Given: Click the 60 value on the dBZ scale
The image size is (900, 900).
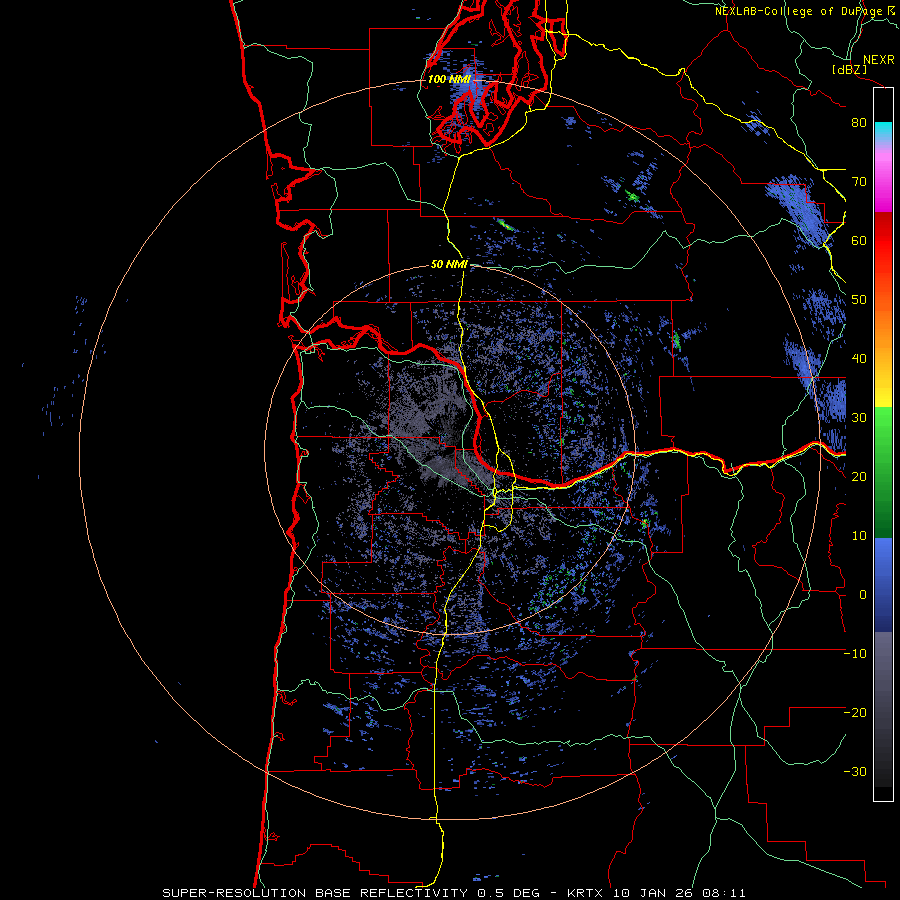Looking at the screenshot, I should click(859, 241).
